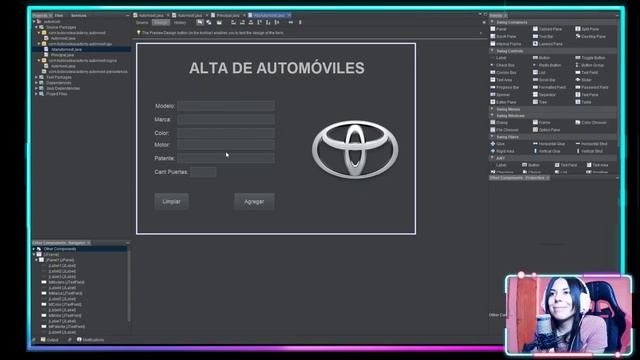Viewport: 640px width, 360px height.
Task: Select Button Group in the palette
Action: 591,65
